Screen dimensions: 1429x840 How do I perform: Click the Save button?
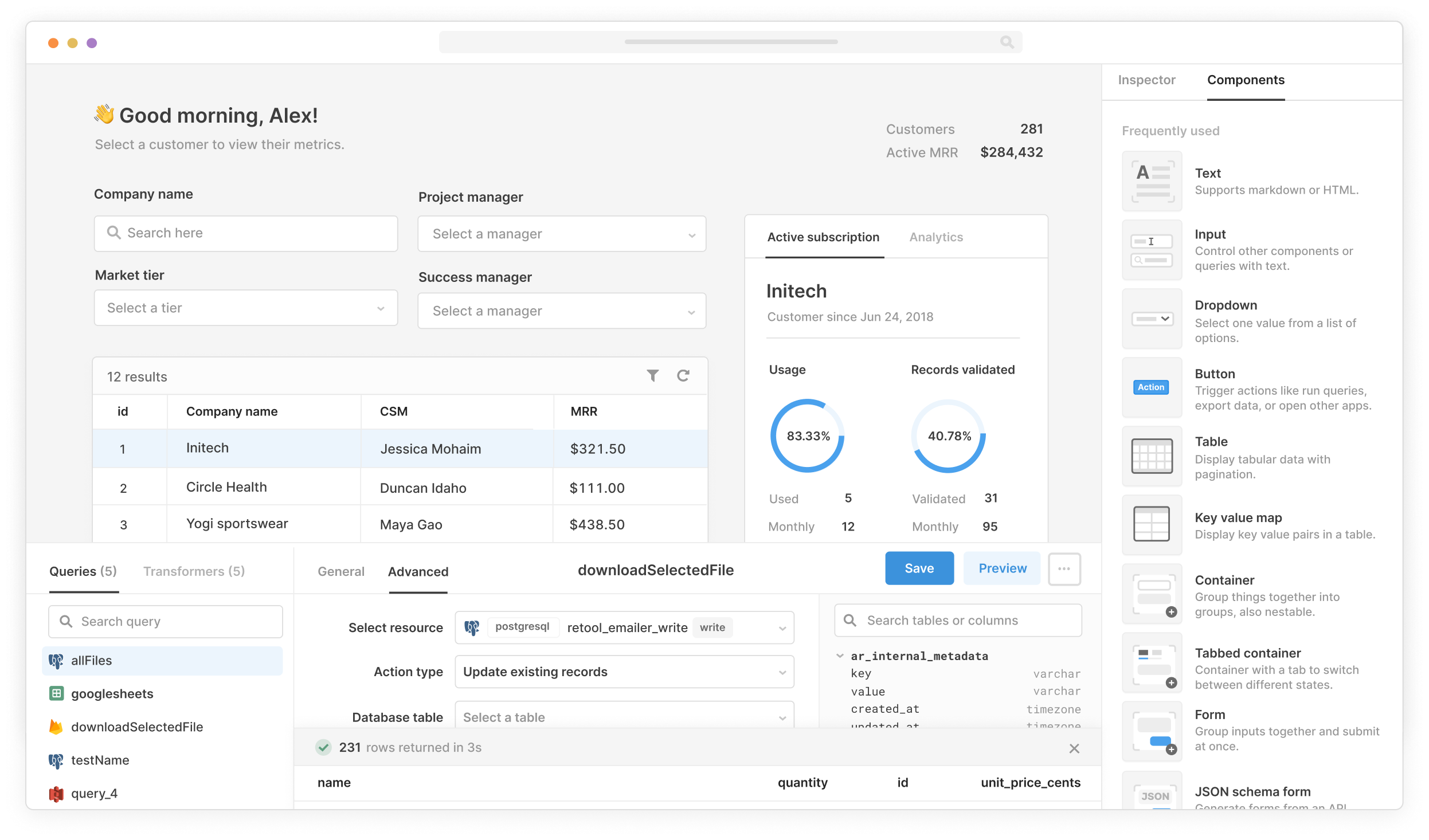tap(918, 568)
